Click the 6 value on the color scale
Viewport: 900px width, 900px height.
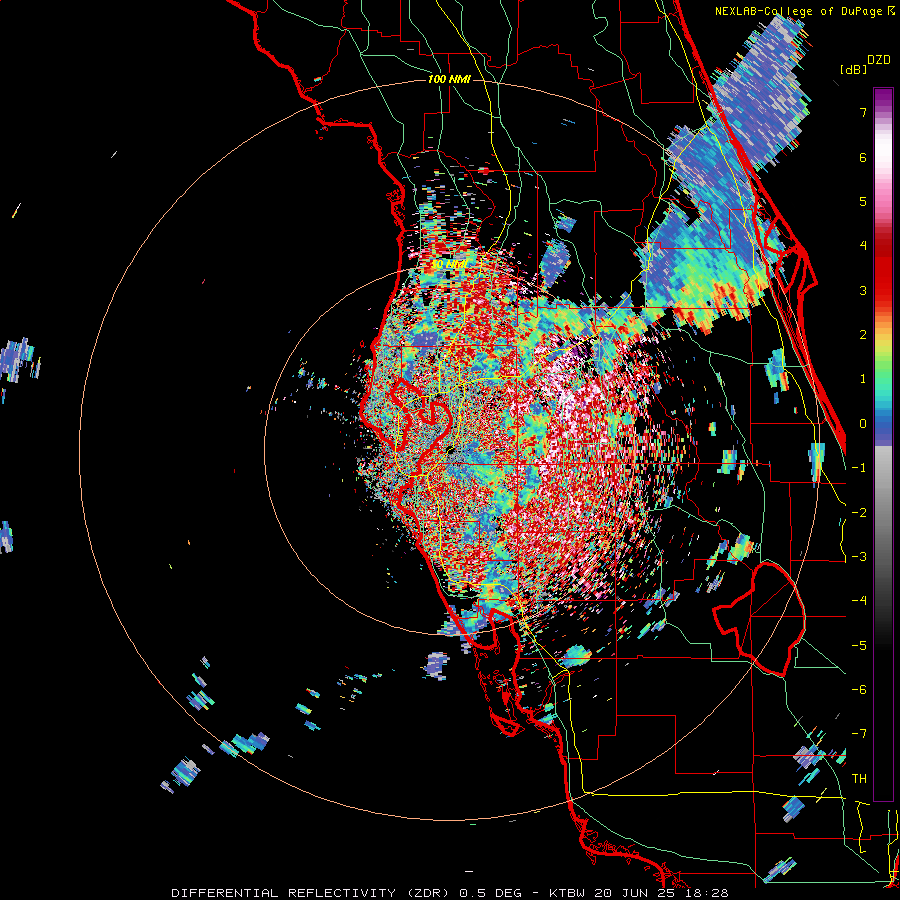[863, 157]
